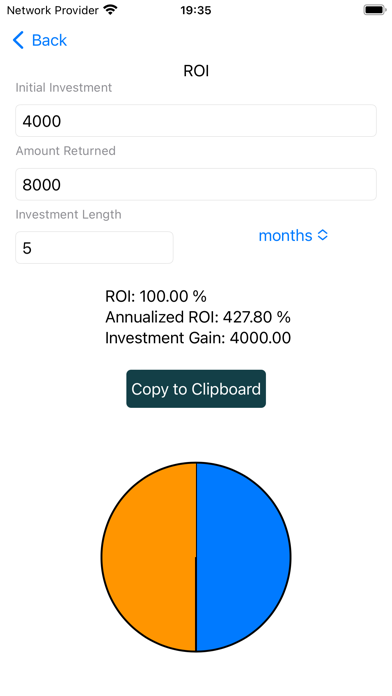Tap the Annualized ROI result line
The height and width of the screenshot is (696, 392).
pos(198,317)
